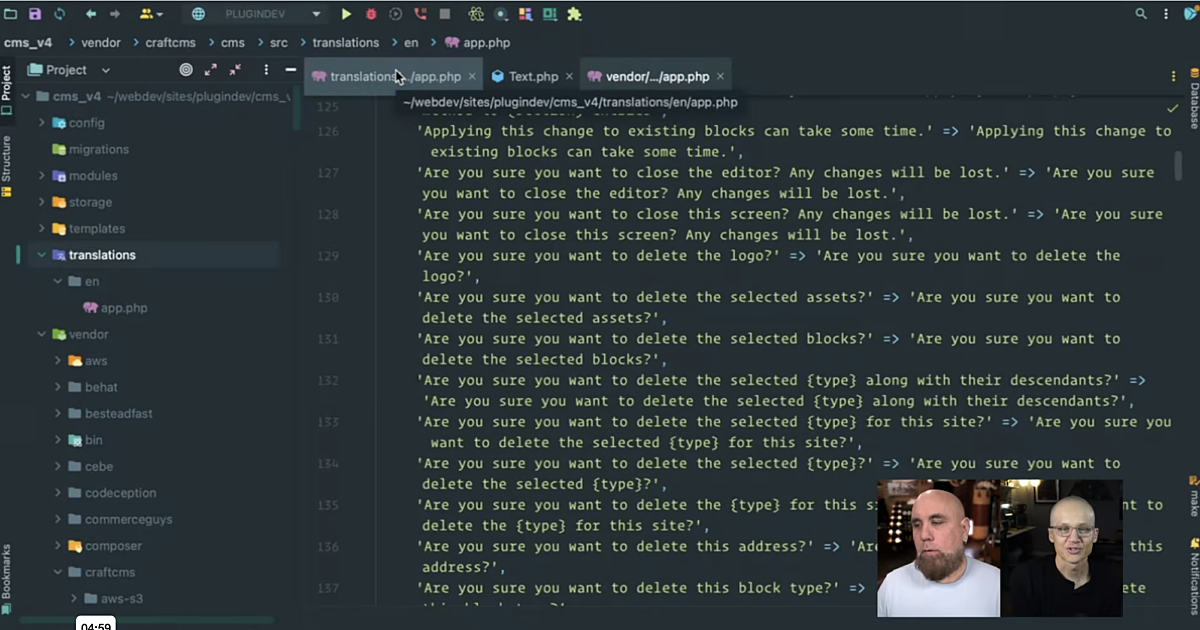Open the search magnifier icon
This screenshot has height=630, width=1200.
click(x=1141, y=14)
